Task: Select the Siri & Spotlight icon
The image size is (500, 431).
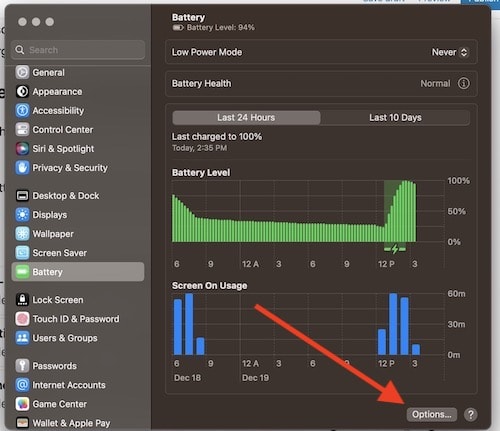Action: pos(22,149)
